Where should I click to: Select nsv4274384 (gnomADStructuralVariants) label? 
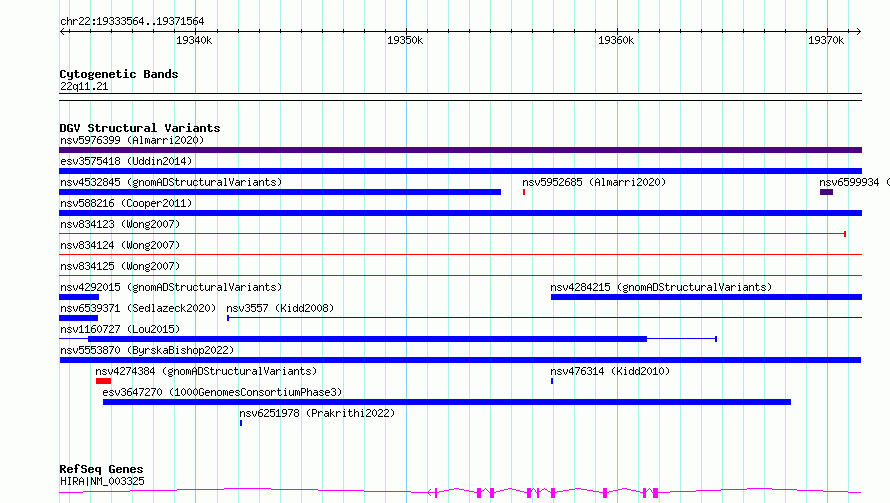click(206, 371)
